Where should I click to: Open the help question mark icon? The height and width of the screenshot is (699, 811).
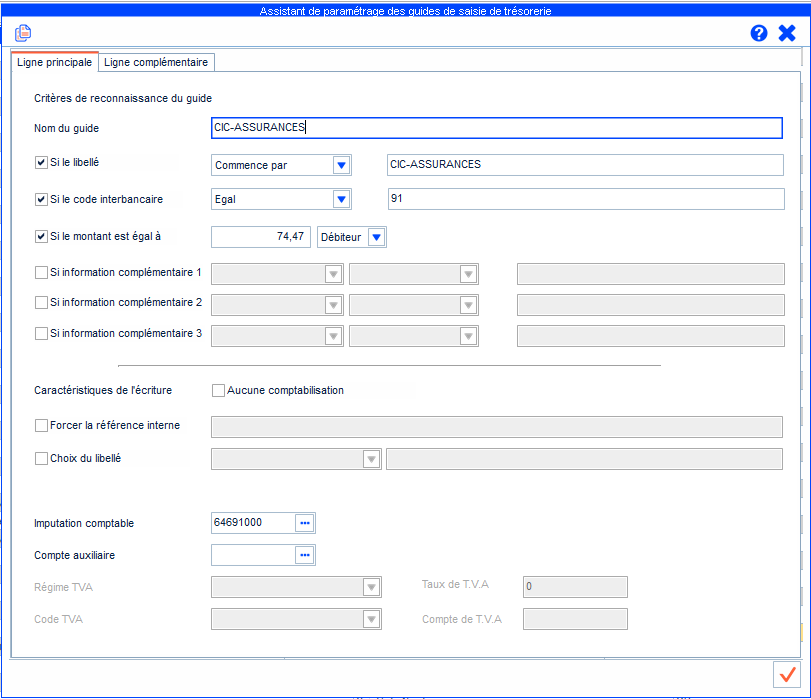(759, 33)
